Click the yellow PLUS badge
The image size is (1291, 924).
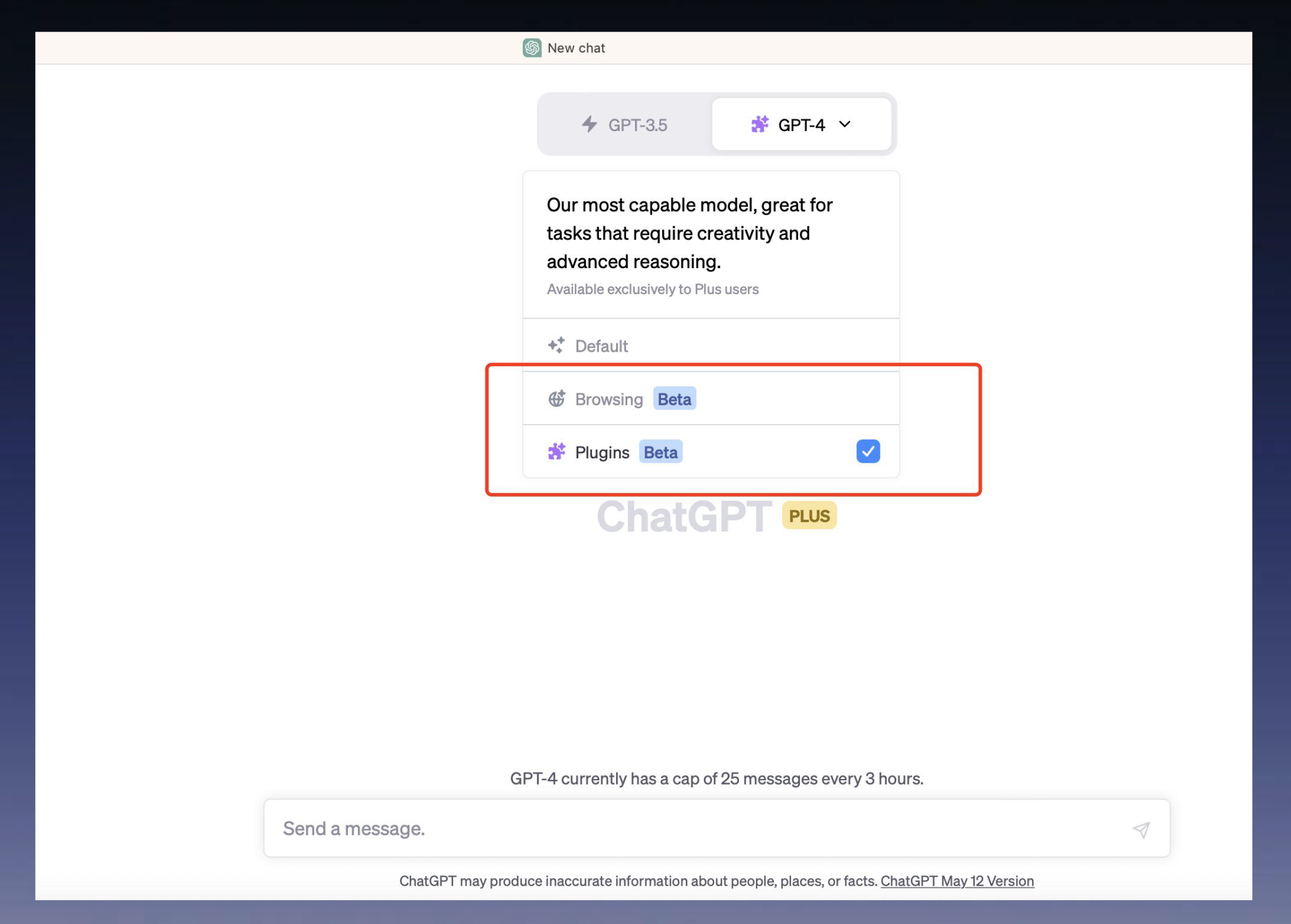click(x=809, y=515)
